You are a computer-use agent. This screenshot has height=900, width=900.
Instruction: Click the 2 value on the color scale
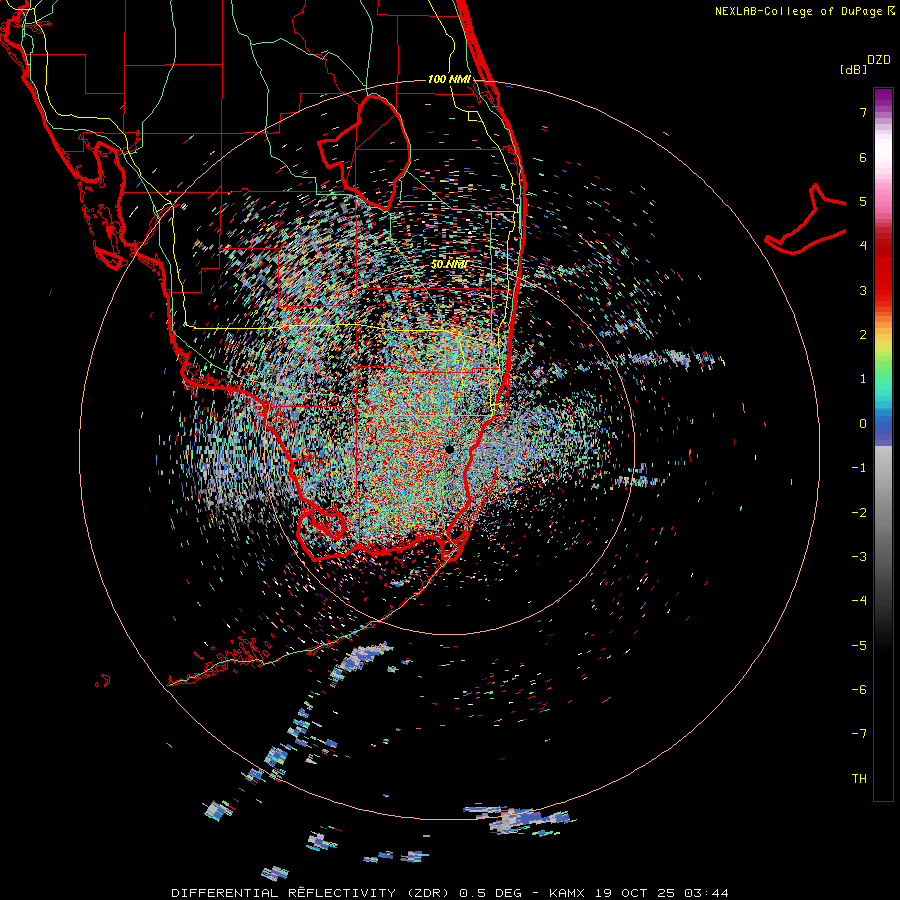[863, 335]
